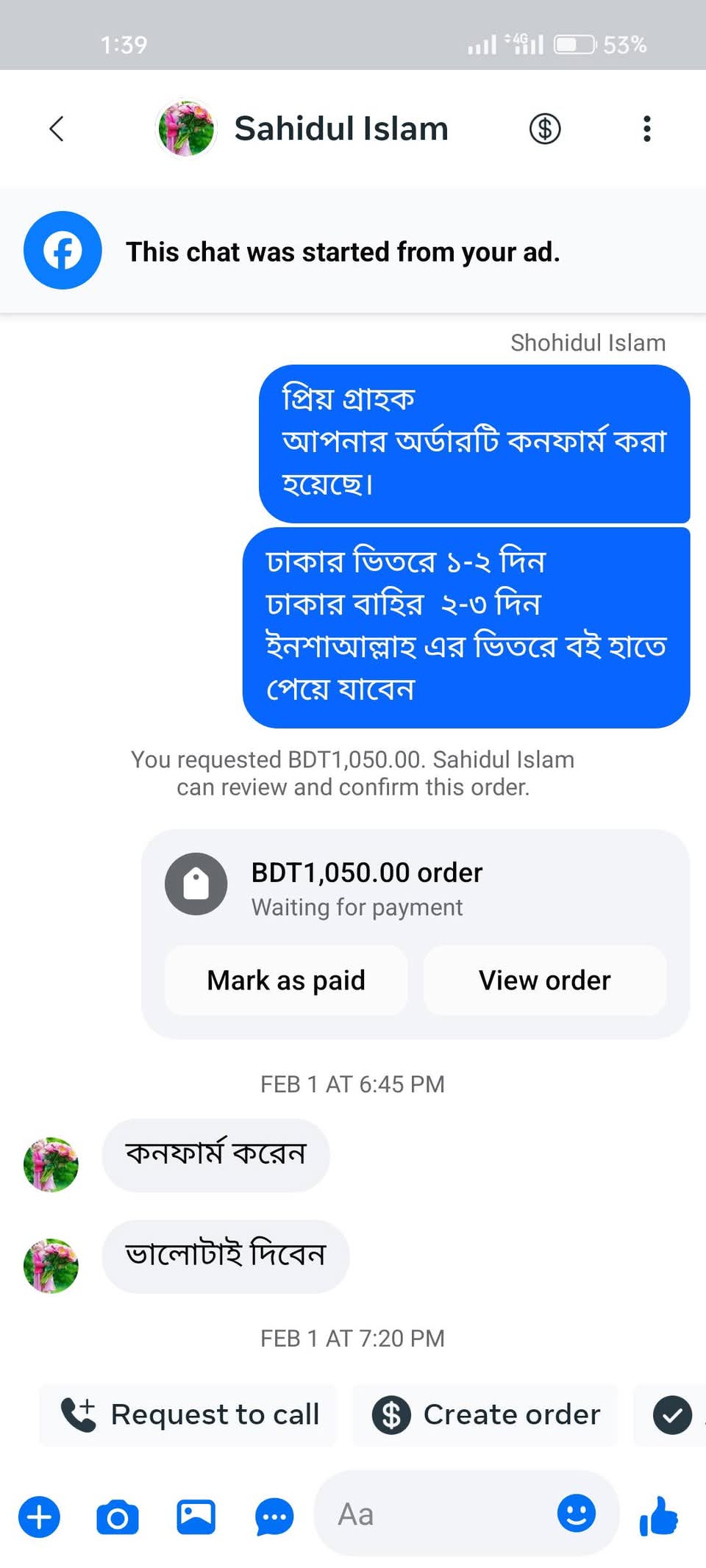The height and width of the screenshot is (1568, 706).
Task: Tap the checkmark quick action chip
Action: [x=672, y=1415]
